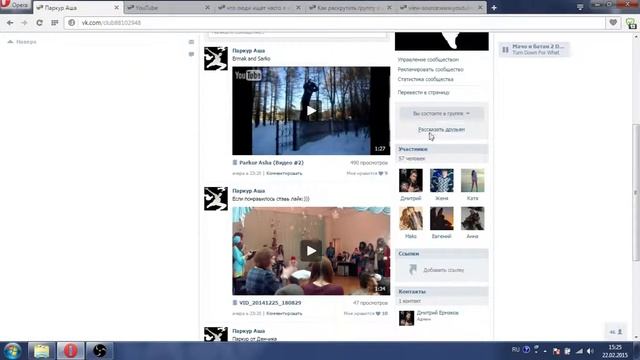Image resolution: width=640 pixels, height=360 pixels.
Task: Comment on the second video post
Action: pos(284,313)
